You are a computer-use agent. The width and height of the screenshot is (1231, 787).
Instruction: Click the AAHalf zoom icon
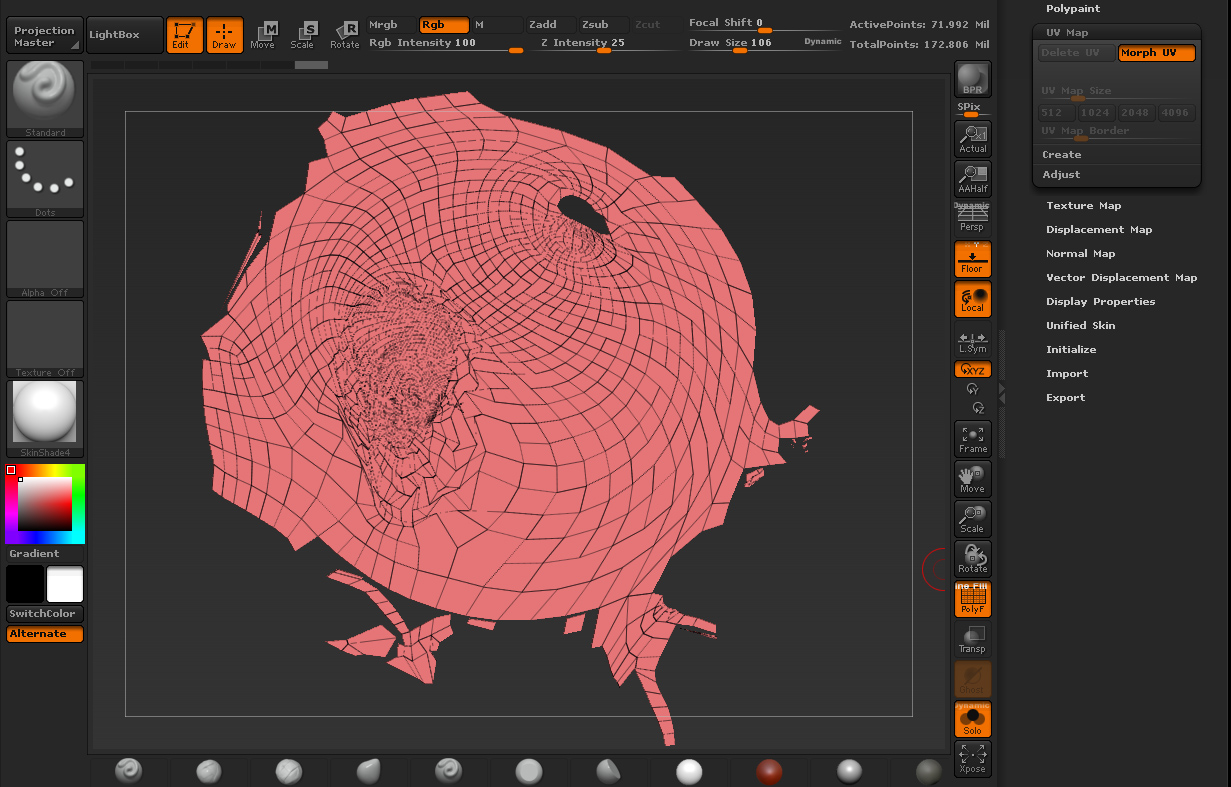973,179
